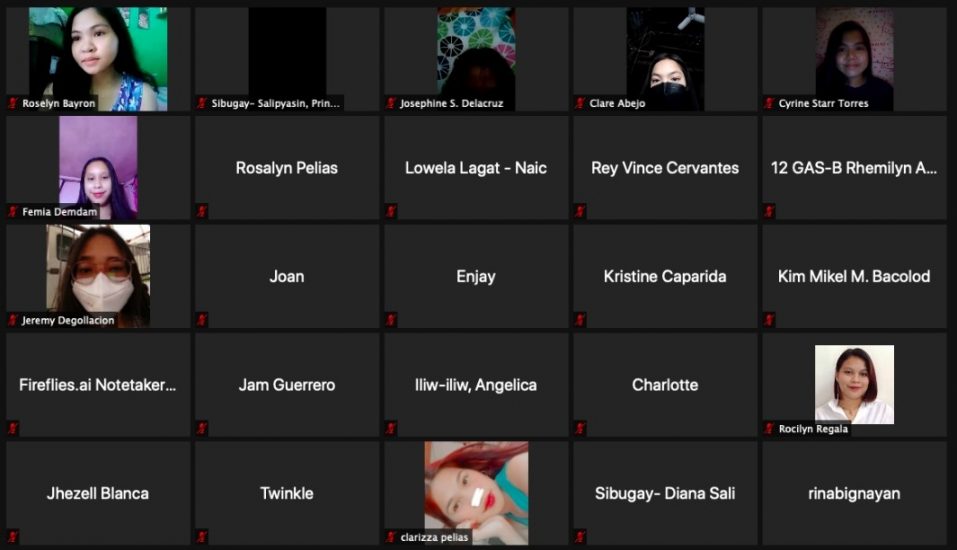957x550 pixels.
Task: Click muted mic icon next to Clare Abejo
Action: pos(580,103)
